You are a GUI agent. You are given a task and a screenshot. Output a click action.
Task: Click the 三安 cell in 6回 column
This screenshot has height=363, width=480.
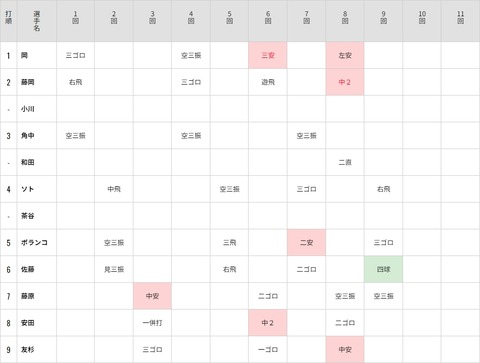(x=268, y=55)
